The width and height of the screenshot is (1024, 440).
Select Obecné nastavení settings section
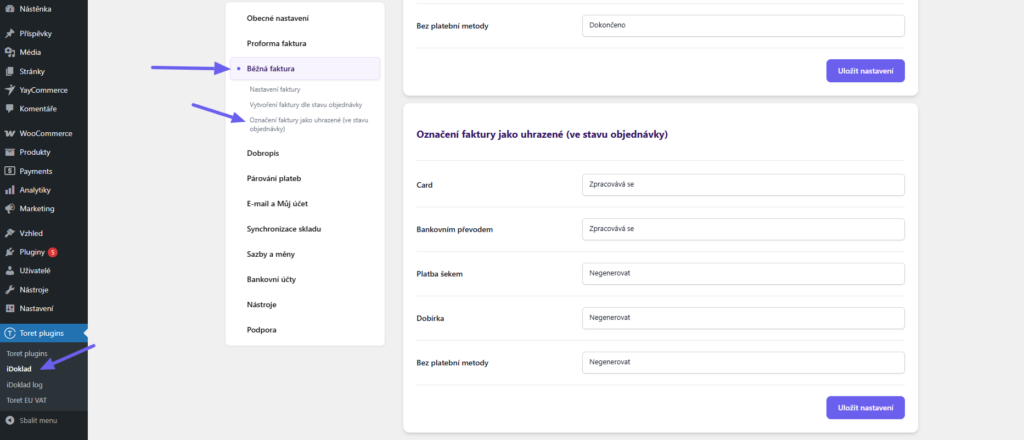click(278, 18)
